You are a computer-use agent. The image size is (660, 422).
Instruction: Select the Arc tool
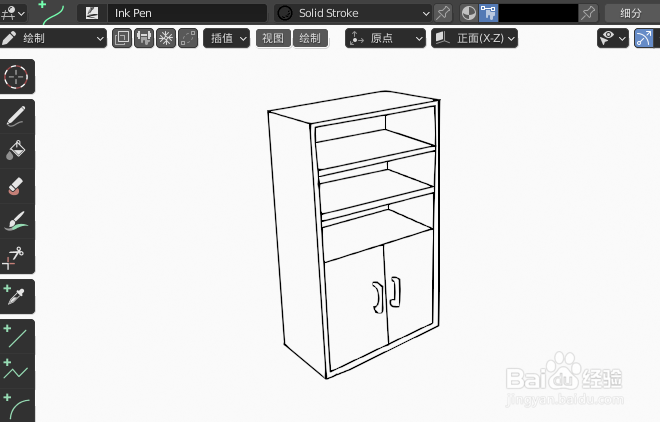17,405
